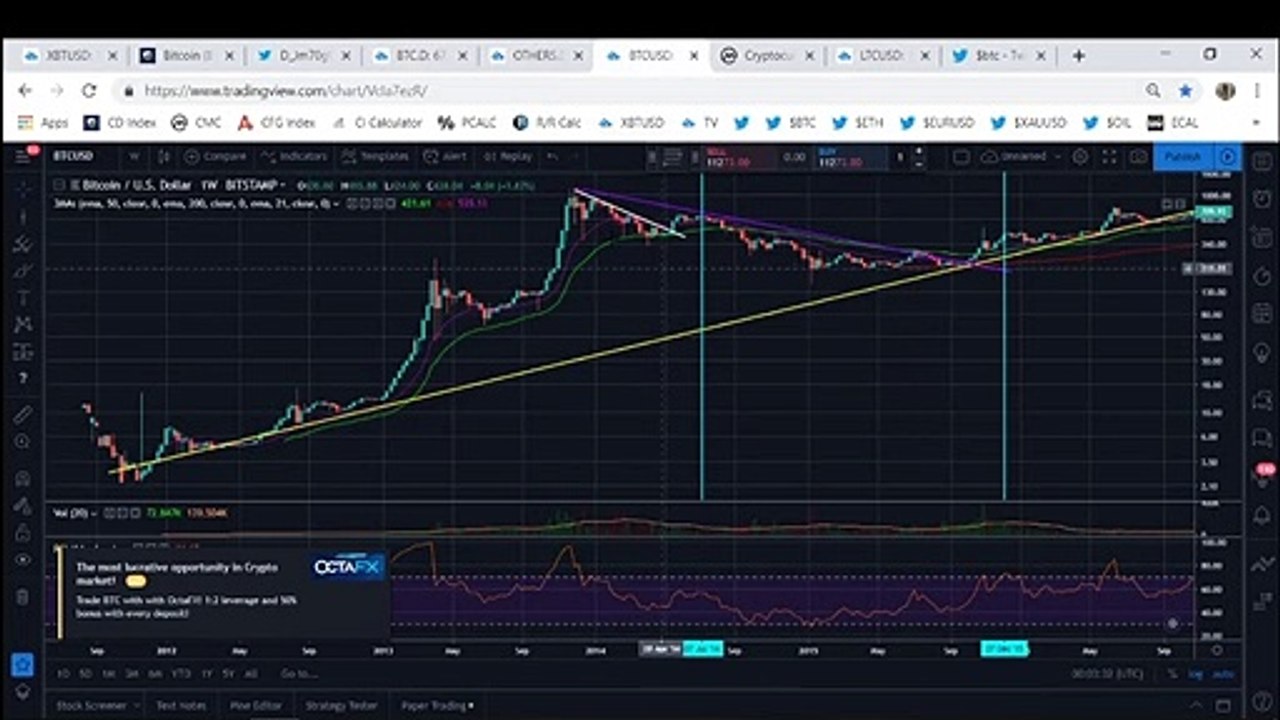The height and width of the screenshot is (720, 1280).
Task: Click the browser reload button
Action: coord(89,91)
